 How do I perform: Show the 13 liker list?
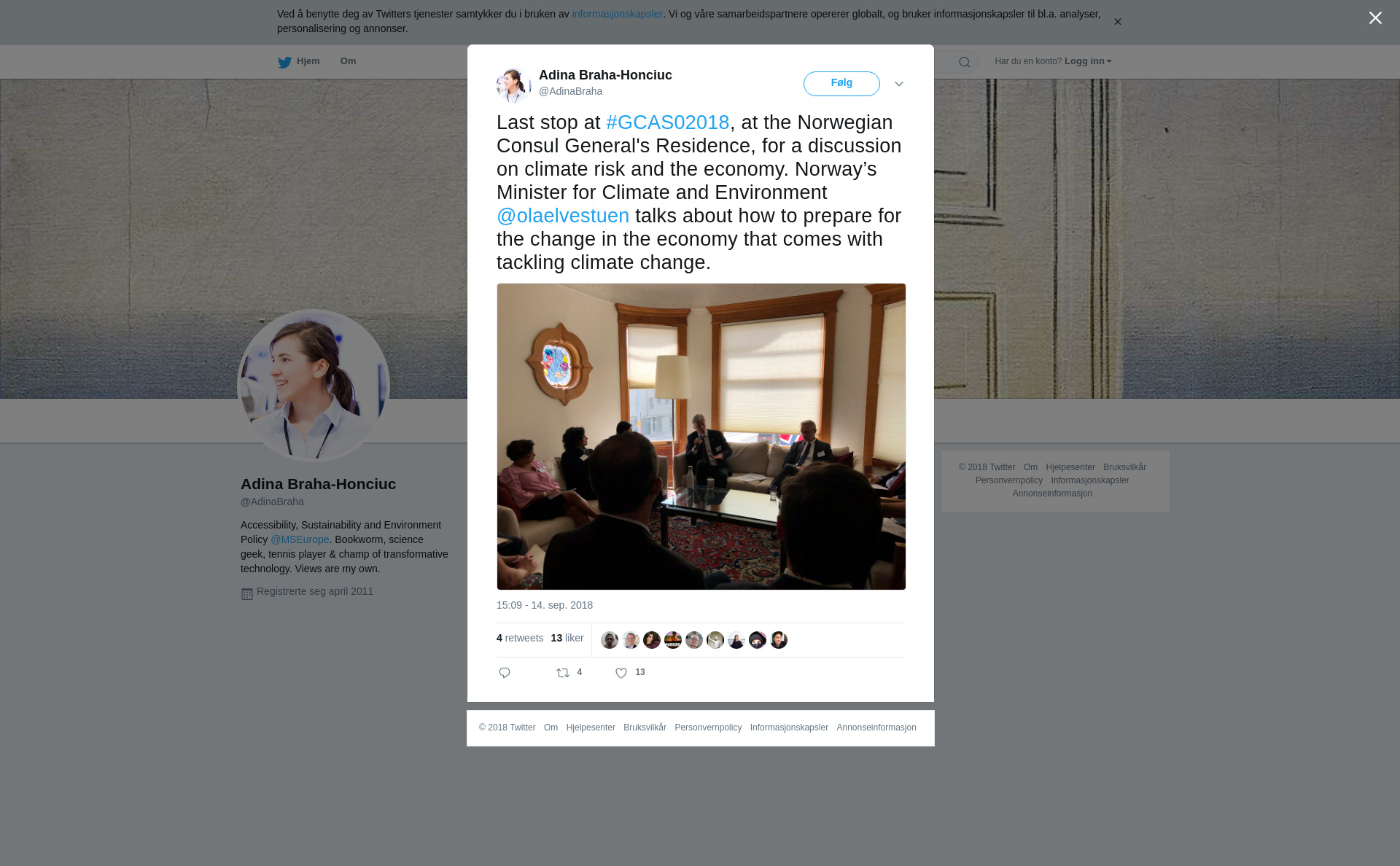[x=567, y=638]
